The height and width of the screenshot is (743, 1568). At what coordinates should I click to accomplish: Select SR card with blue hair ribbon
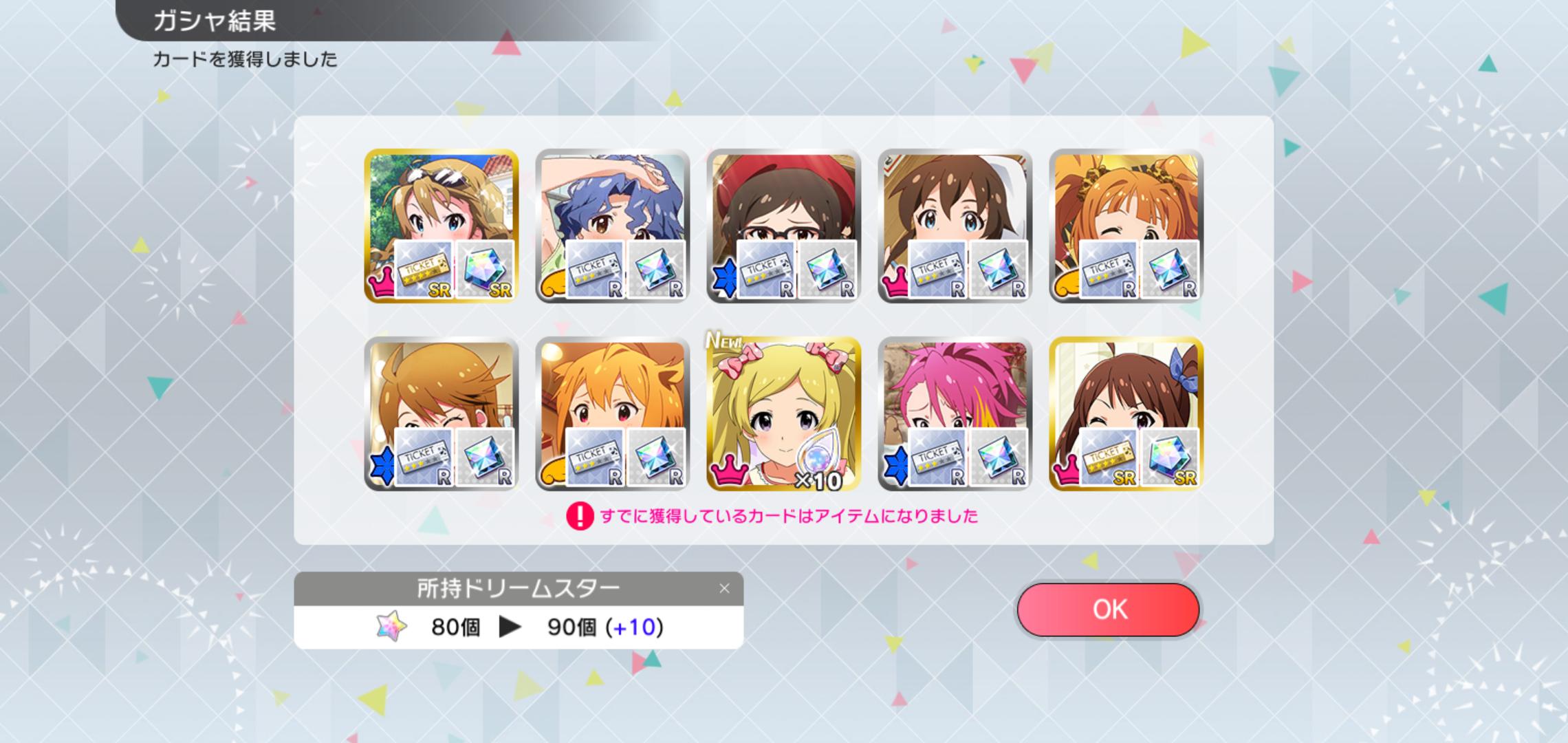point(1126,413)
